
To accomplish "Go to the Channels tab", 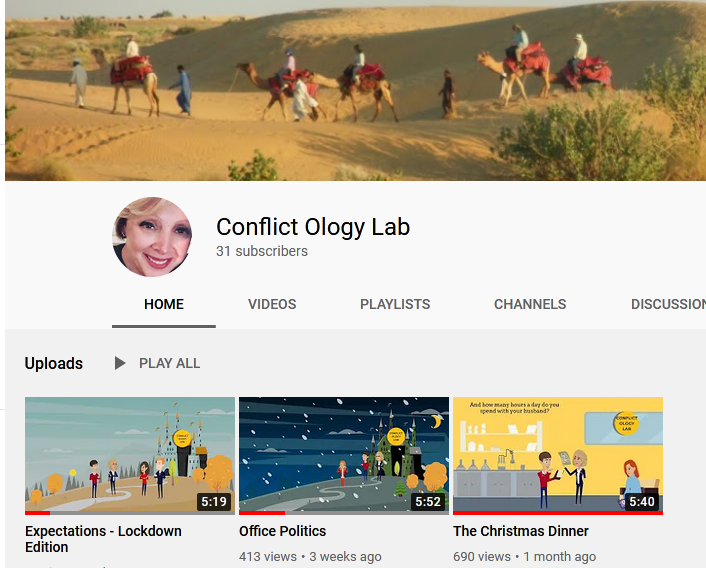I will (x=530, y=304).
